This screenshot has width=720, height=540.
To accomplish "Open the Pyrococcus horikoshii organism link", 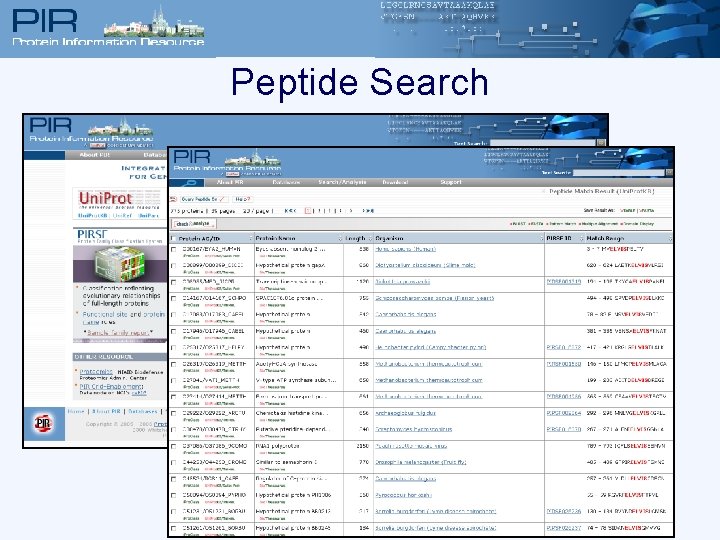I will [x=403, y=495].
